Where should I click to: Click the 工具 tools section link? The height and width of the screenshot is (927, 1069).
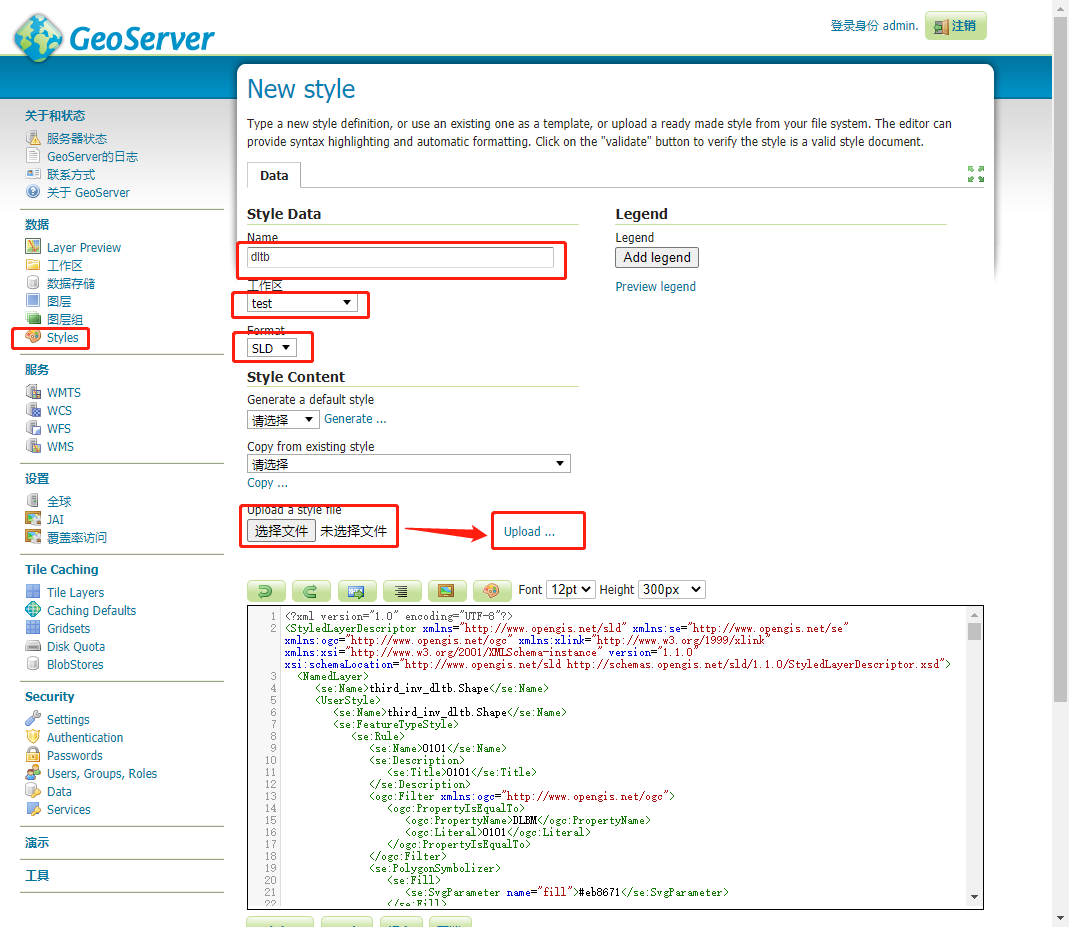37,875
